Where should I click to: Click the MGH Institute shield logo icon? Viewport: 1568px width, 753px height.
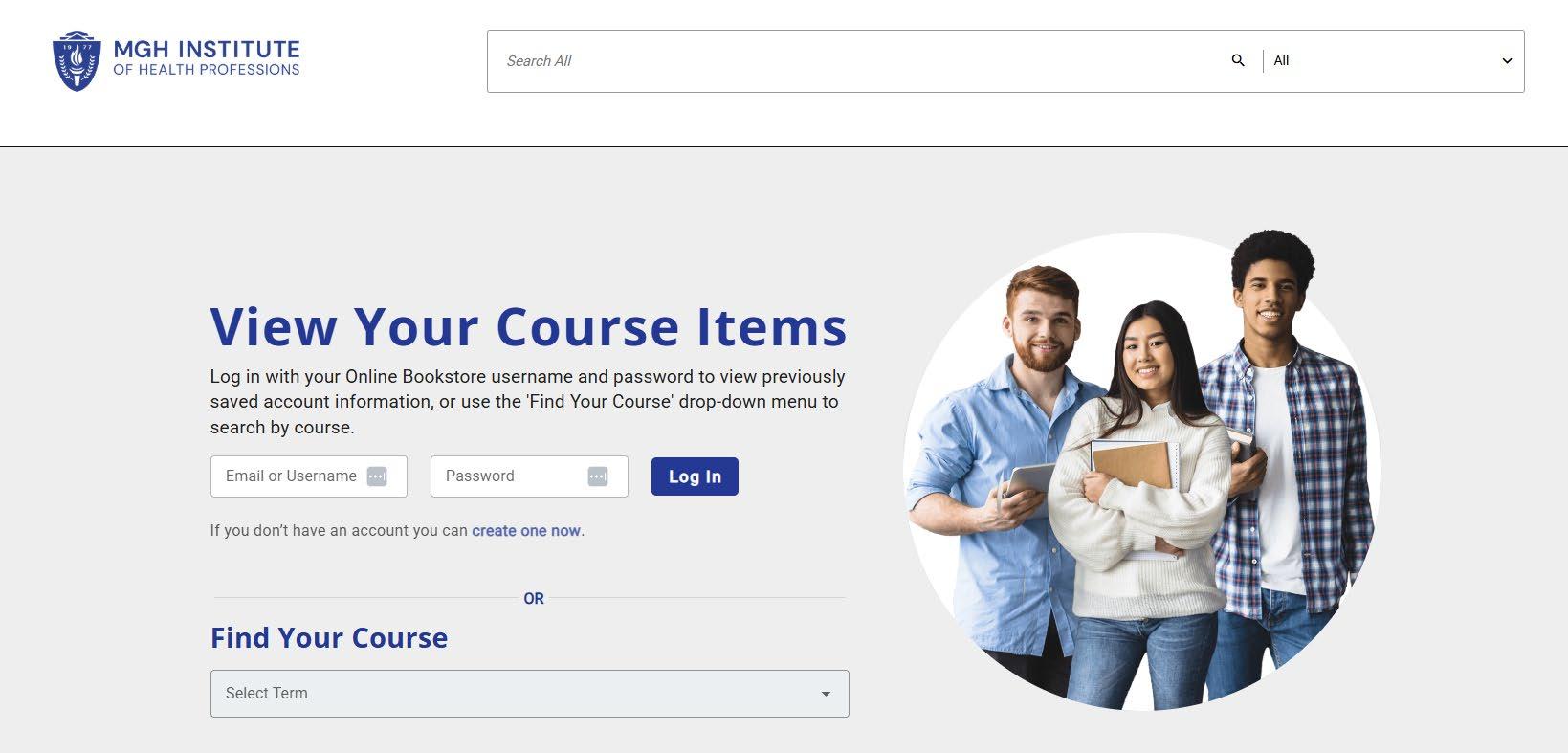(x=77, y=60)
